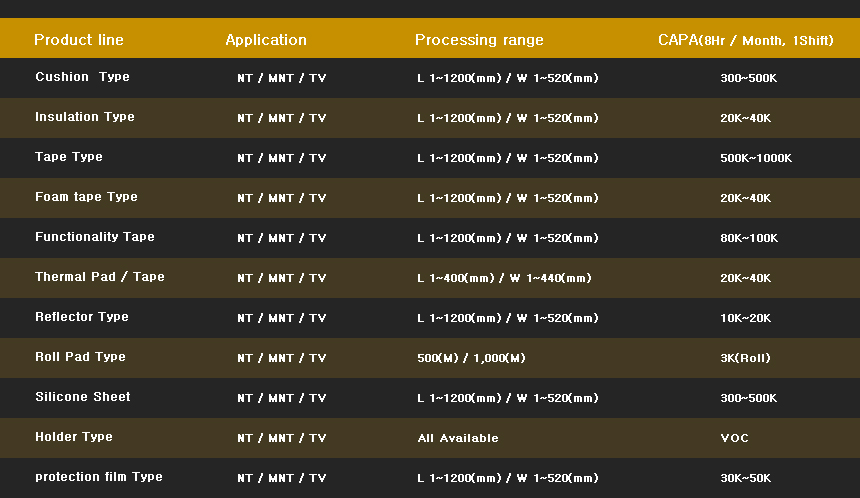The image size is (860, 498).
Task: Click the Insulation Type row label
Action: coord(85,117)
